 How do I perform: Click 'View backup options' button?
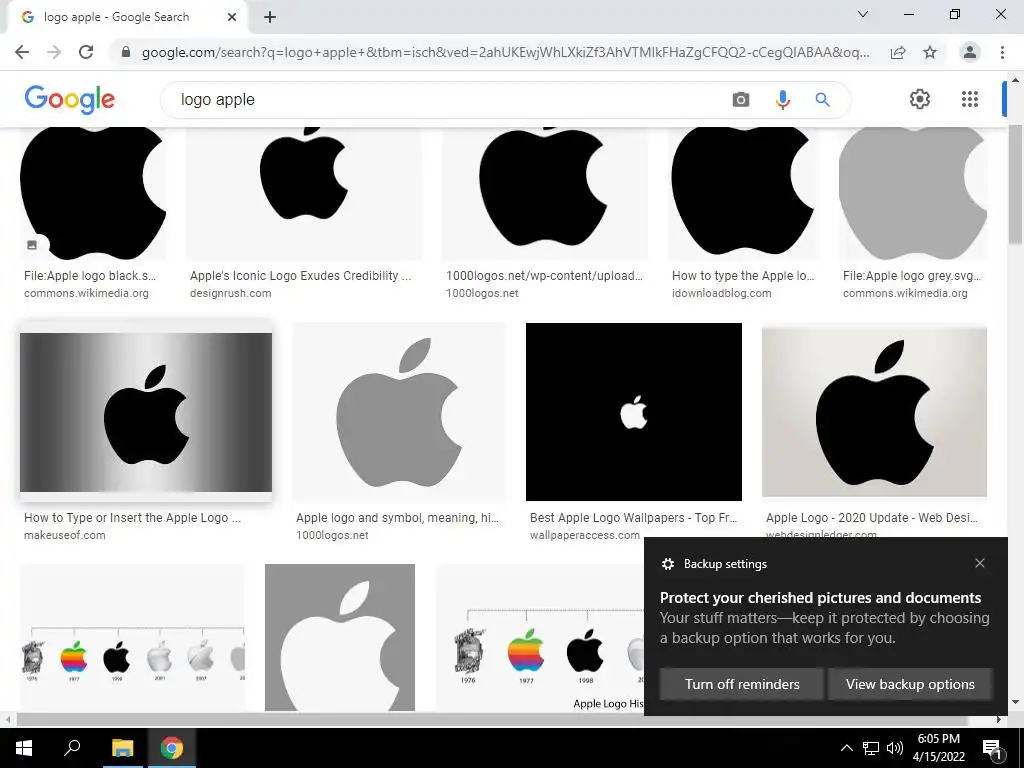(x=910, y=684)
